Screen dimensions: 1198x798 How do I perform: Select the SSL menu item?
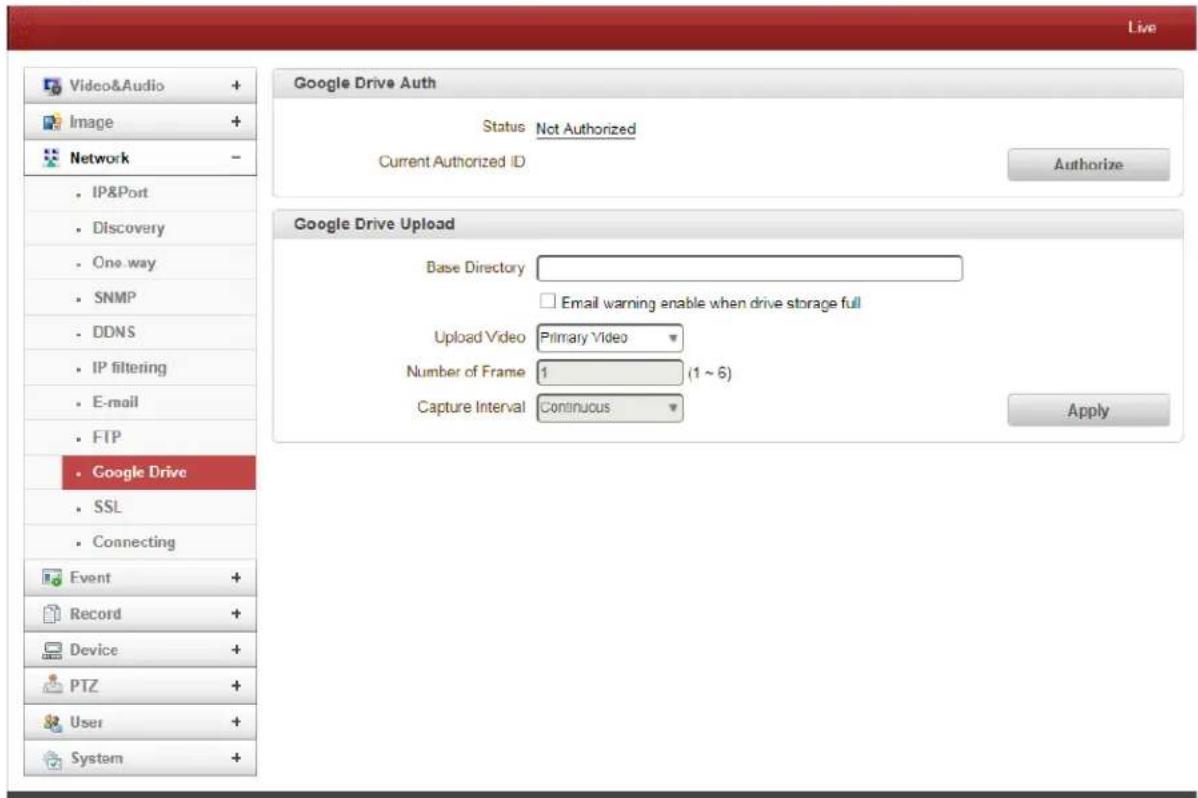point(107,507)
